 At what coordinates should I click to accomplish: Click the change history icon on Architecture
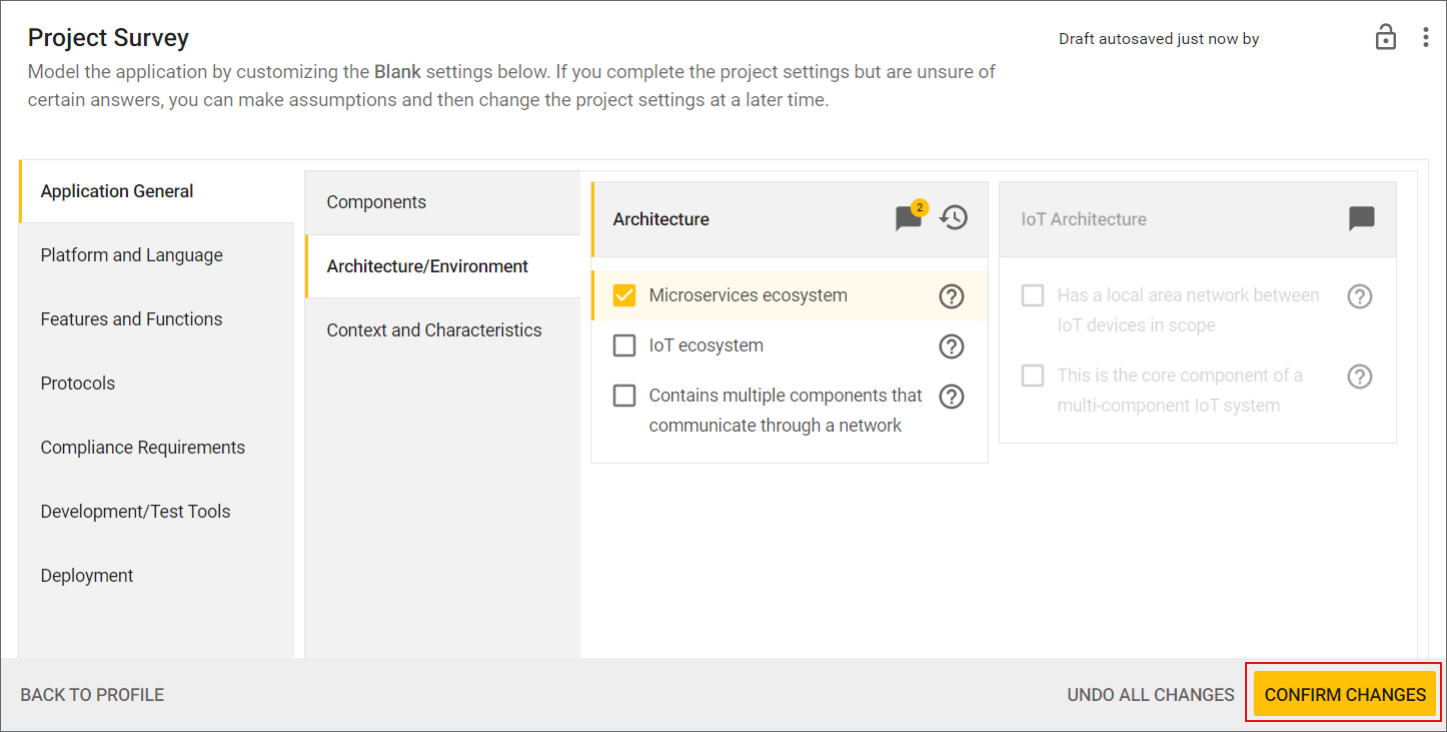pos(953,218)
